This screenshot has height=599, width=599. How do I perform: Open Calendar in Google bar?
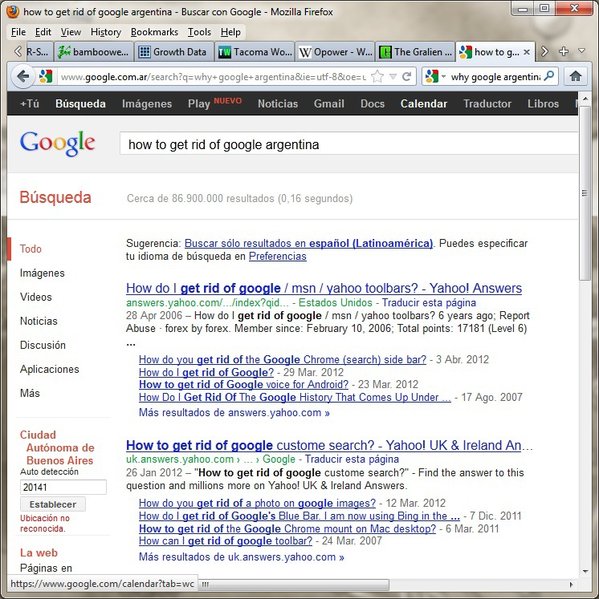pyautogui.click(x=424, y=104)
